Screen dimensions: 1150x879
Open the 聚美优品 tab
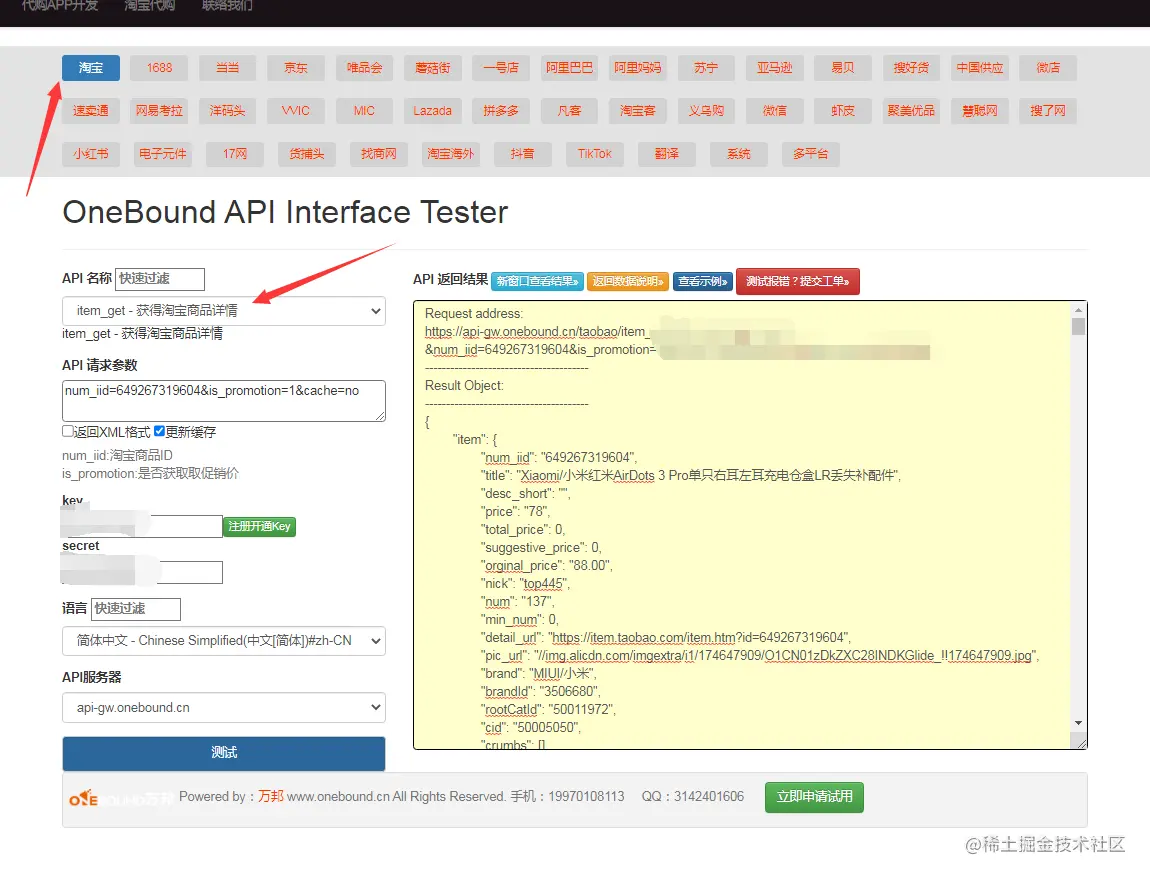[x=911, y=111]
